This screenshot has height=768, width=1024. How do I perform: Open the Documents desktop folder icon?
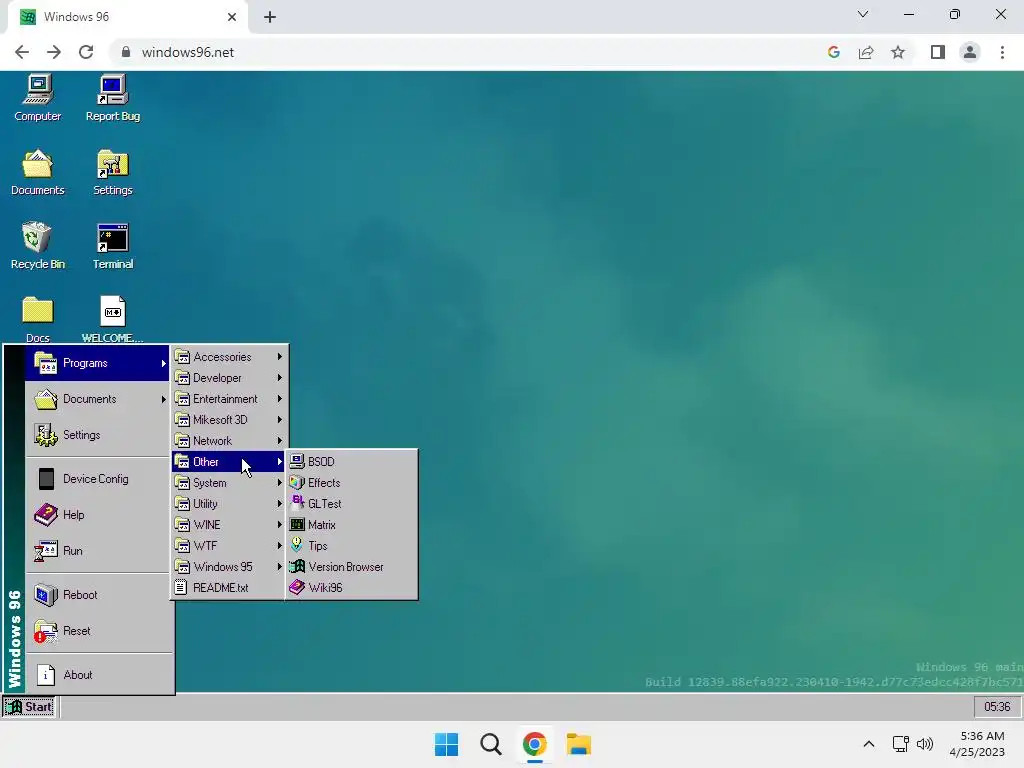tap(38, 172)
